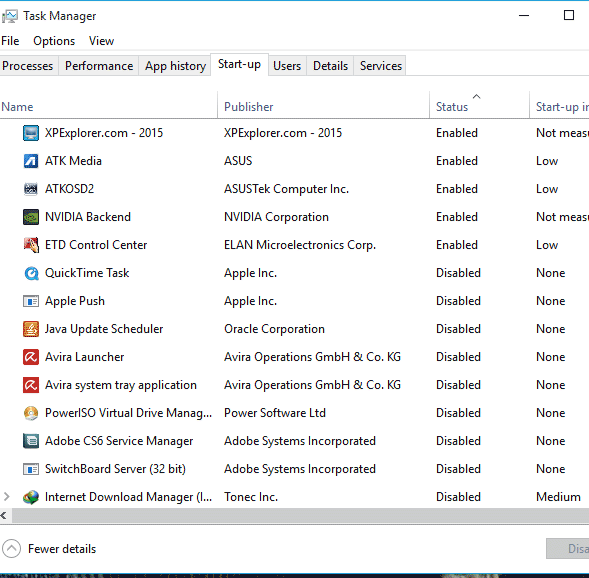Screen dimensions: 589x578
Task: Click the Fewer details link text
Action: (62, 549)
